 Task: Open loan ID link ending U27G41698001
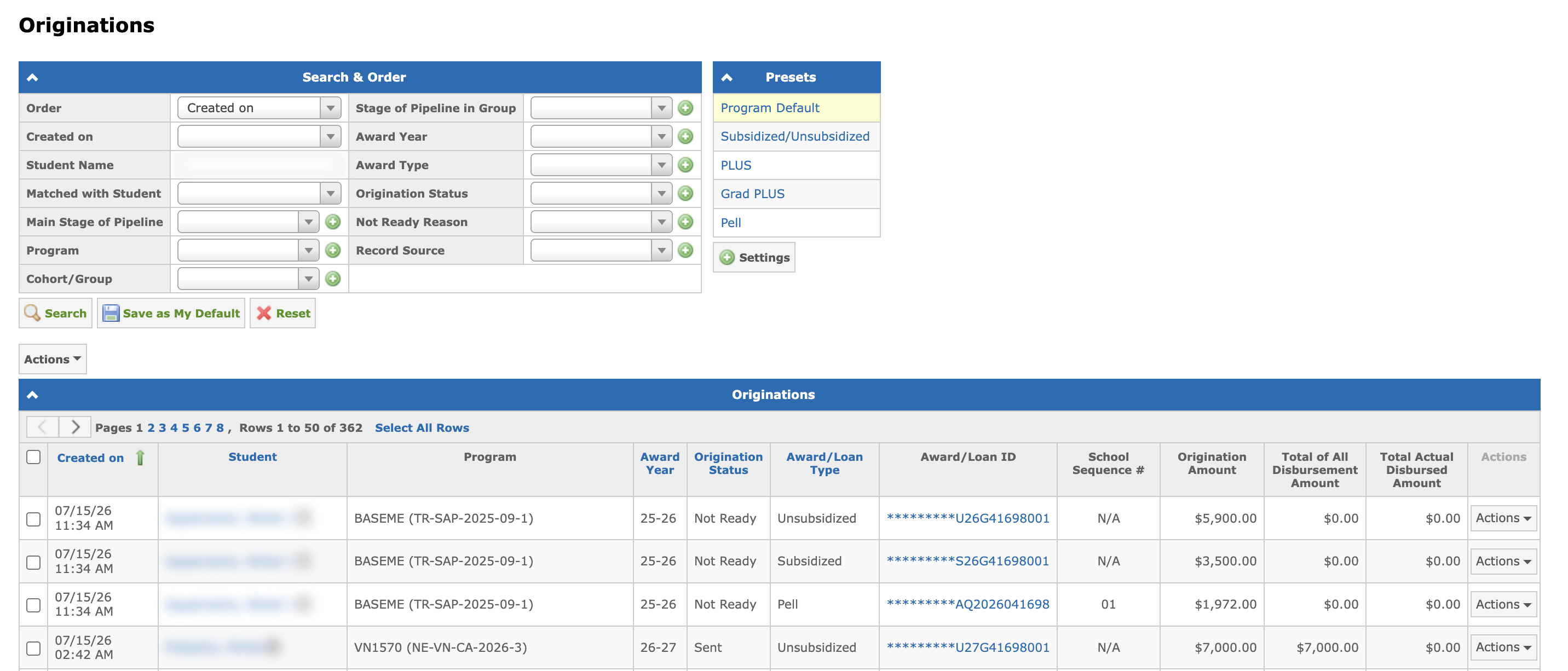968,647
